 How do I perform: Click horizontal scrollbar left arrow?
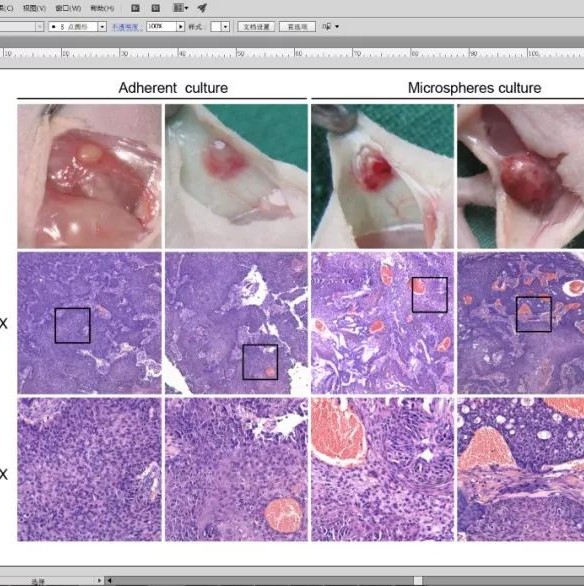(x=109, y=580)
